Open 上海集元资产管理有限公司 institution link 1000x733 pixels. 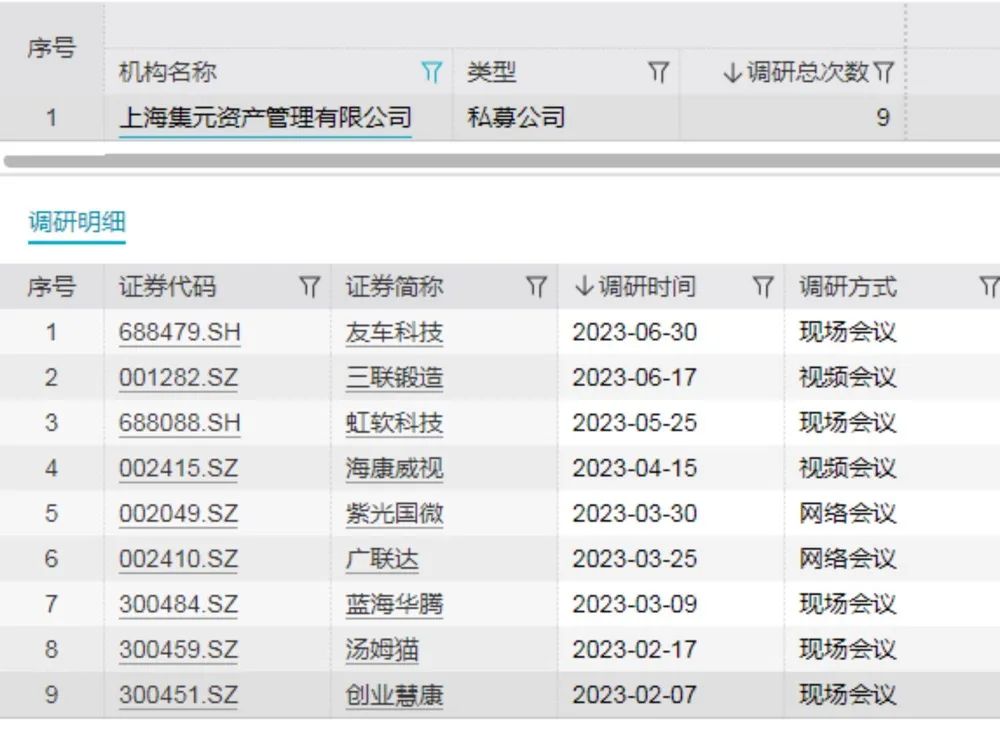265,118
